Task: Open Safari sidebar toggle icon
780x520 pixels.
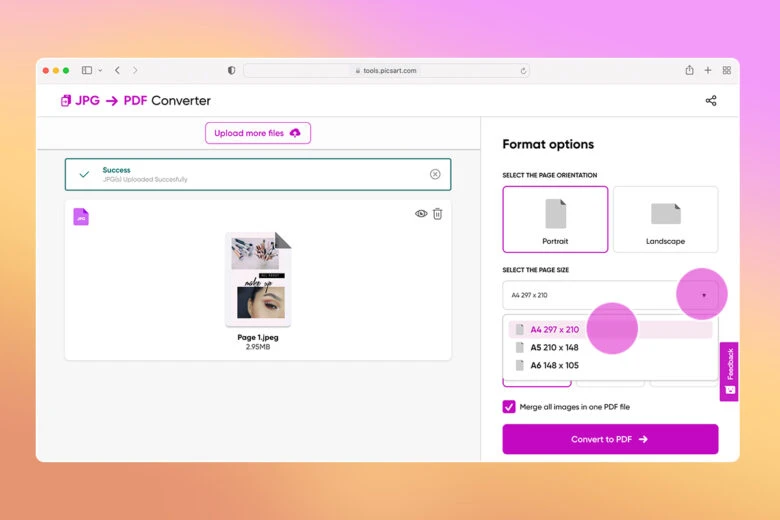Action: pyautogui.click(x=87, y=70)
